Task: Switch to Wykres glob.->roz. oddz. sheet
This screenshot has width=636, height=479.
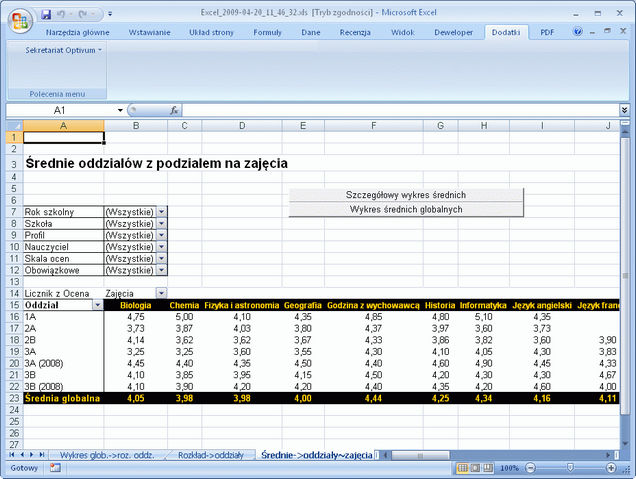Action: (107, 455)
